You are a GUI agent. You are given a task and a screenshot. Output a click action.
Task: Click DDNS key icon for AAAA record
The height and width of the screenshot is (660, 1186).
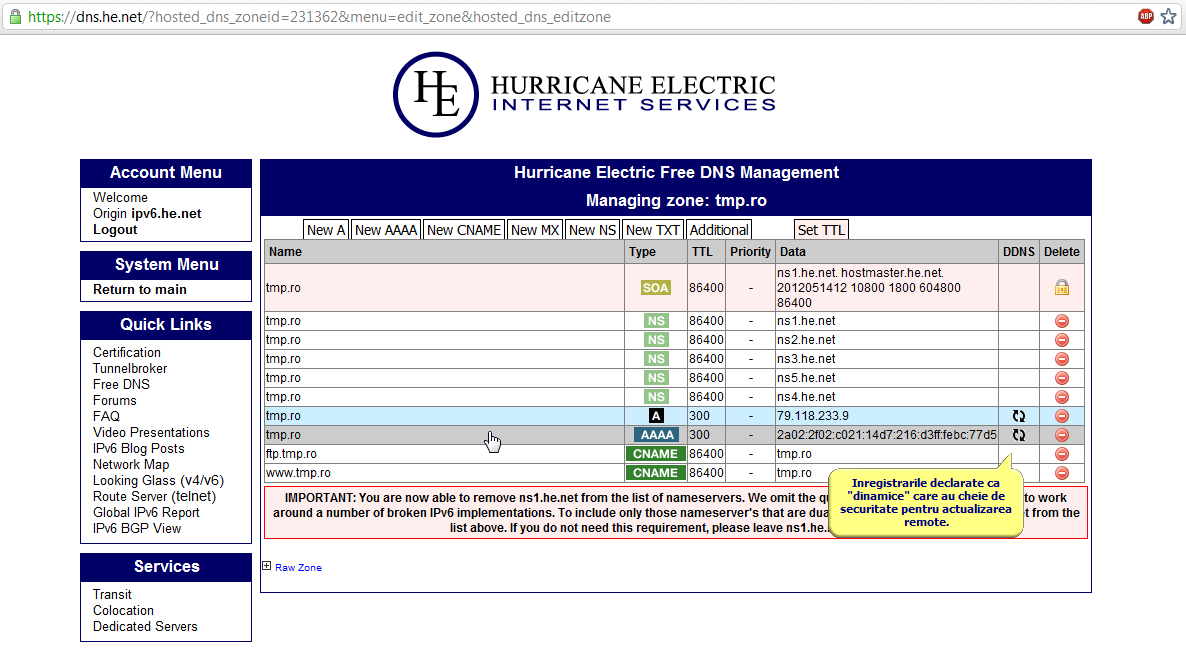pos(1019,435)
